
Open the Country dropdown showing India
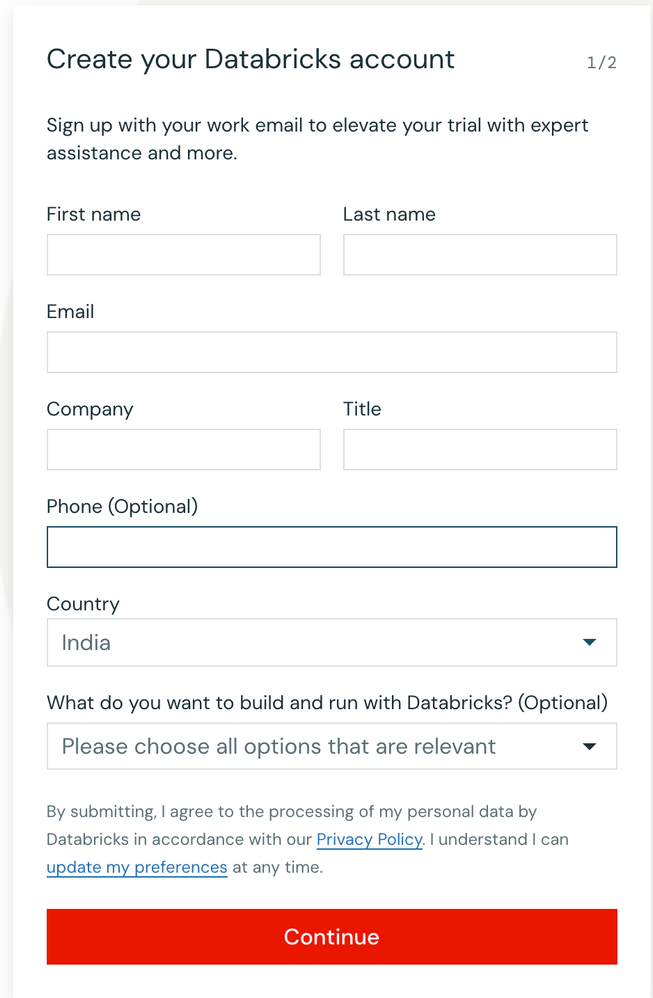click(332, 642)
